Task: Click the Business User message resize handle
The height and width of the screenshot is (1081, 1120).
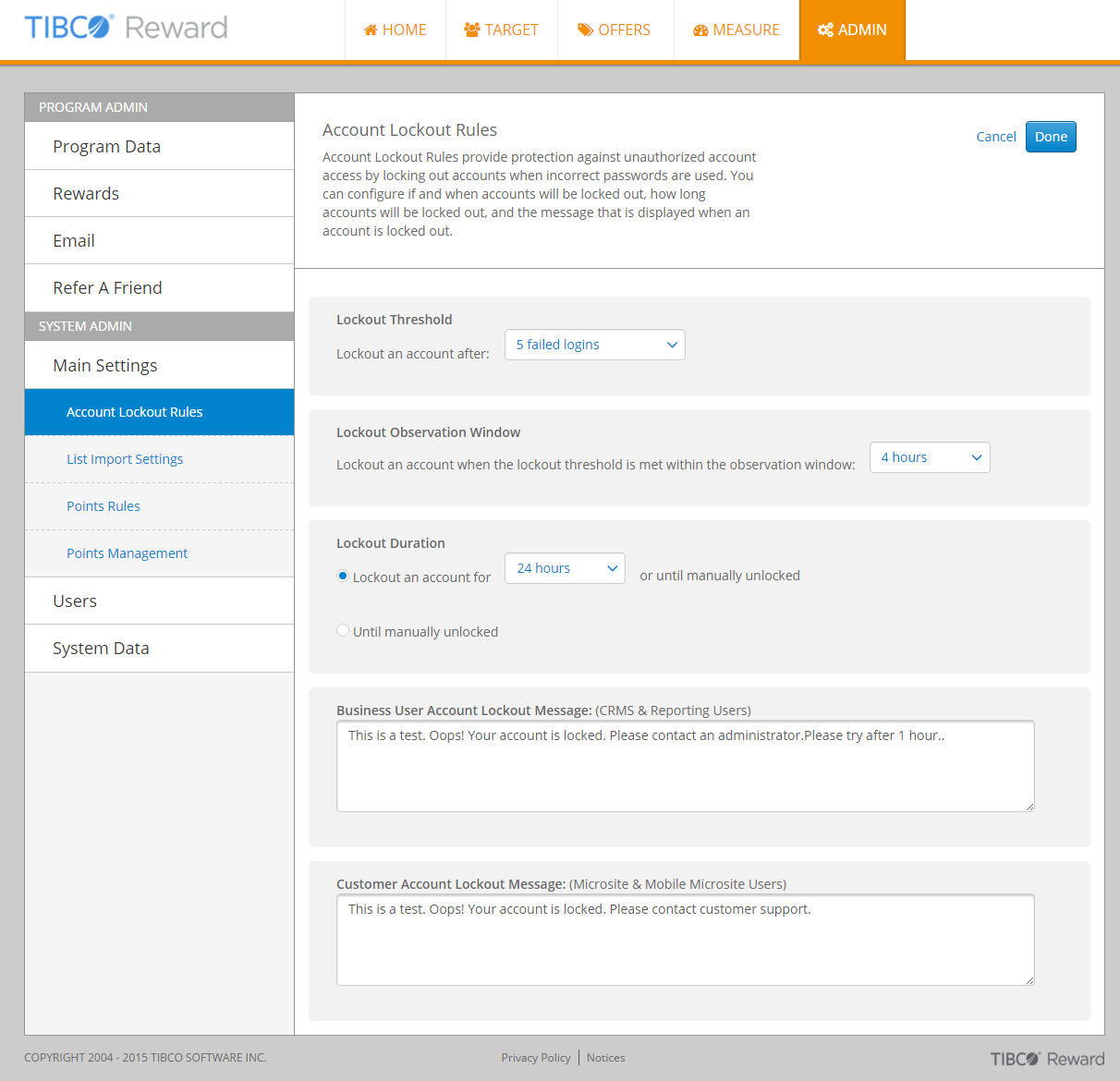Action: tap(1029, 807)
